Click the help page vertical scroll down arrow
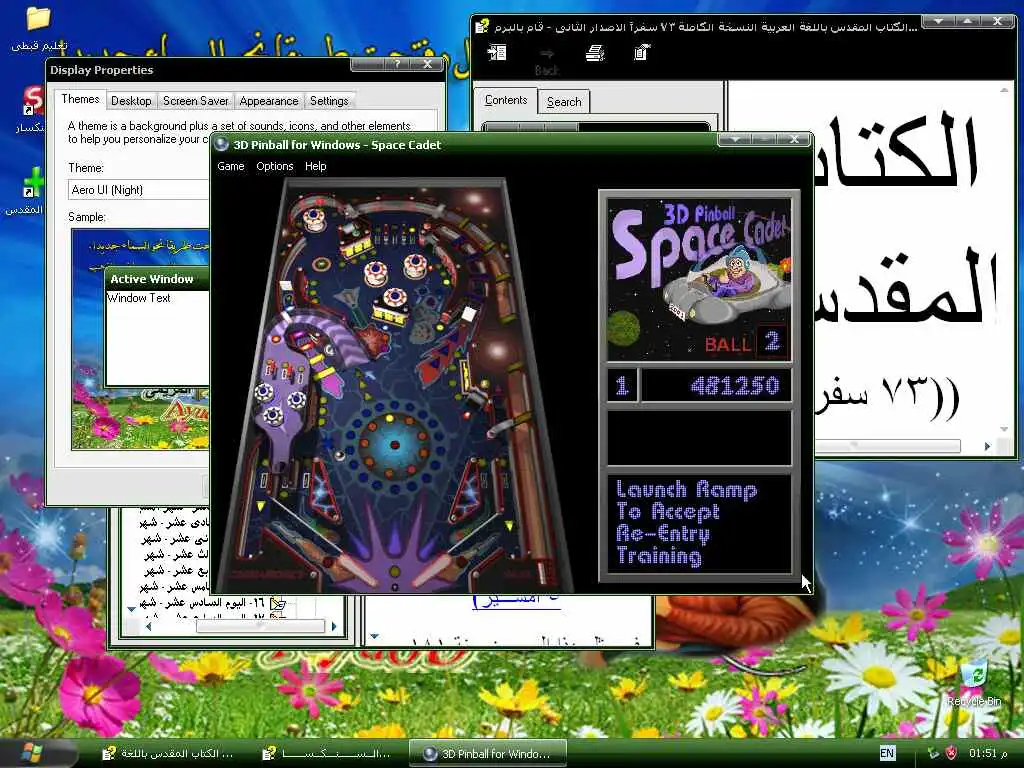The width and height of the screenshot is (1024, 768). (x=1004, y=429)
